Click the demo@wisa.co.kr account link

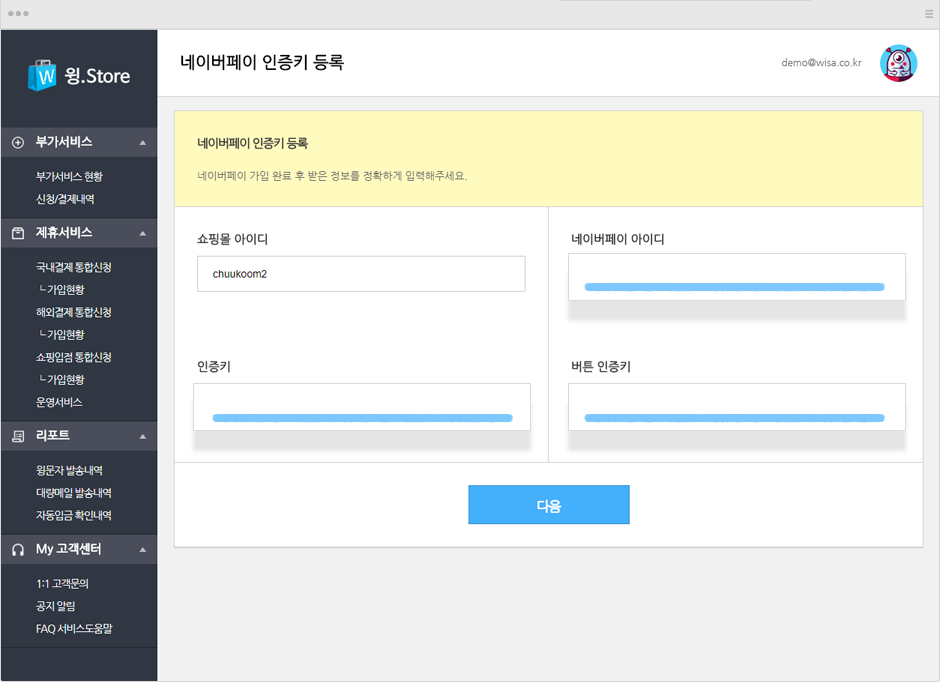821,63
